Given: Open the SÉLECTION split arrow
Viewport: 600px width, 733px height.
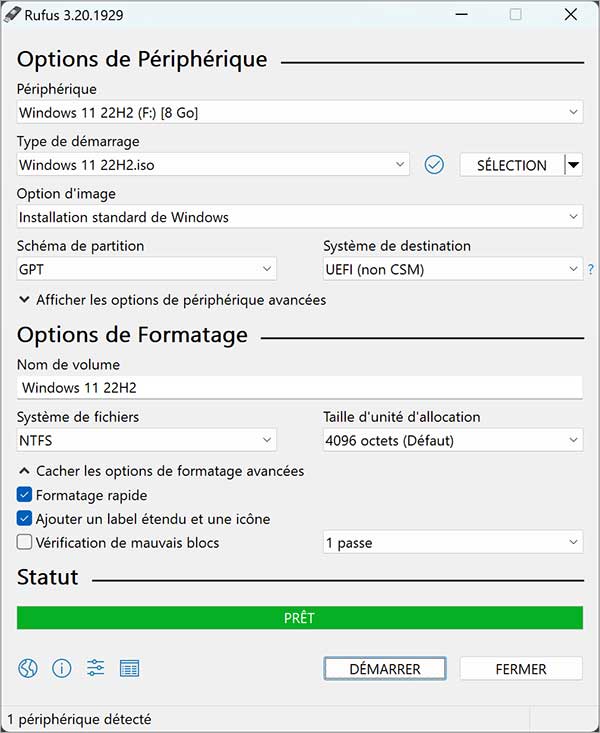Looking at the screenshot, I should (x=574, y=165).
